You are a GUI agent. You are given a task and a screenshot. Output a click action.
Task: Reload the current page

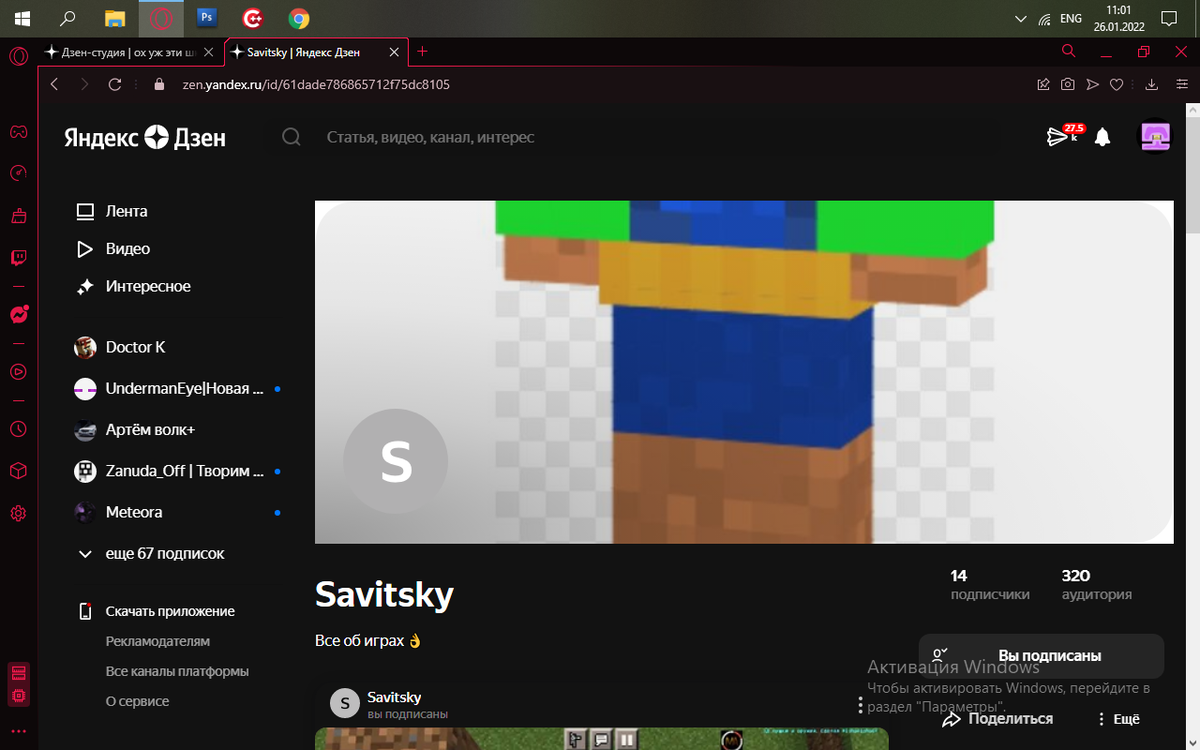115,85
